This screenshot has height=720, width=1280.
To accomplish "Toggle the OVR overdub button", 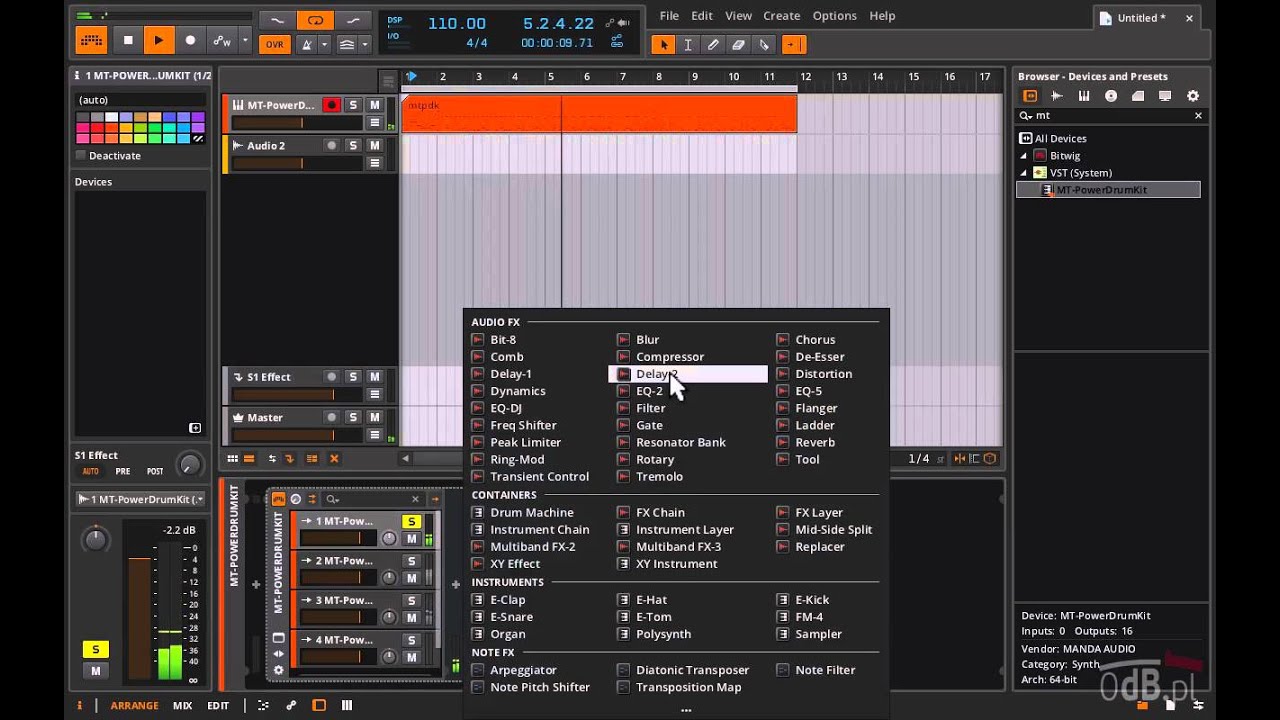I will (x=274, y=44).
